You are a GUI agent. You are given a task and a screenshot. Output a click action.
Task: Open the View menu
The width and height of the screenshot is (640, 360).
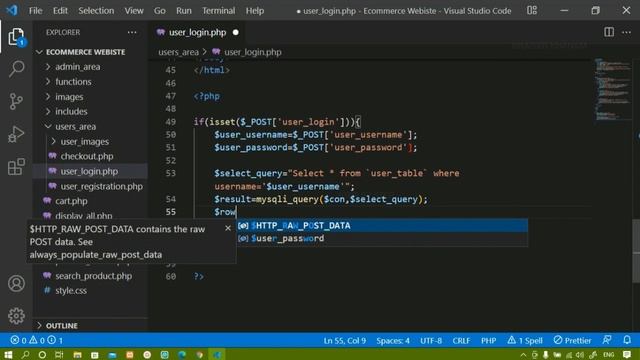pyautogui.click(x=134, y=11)
